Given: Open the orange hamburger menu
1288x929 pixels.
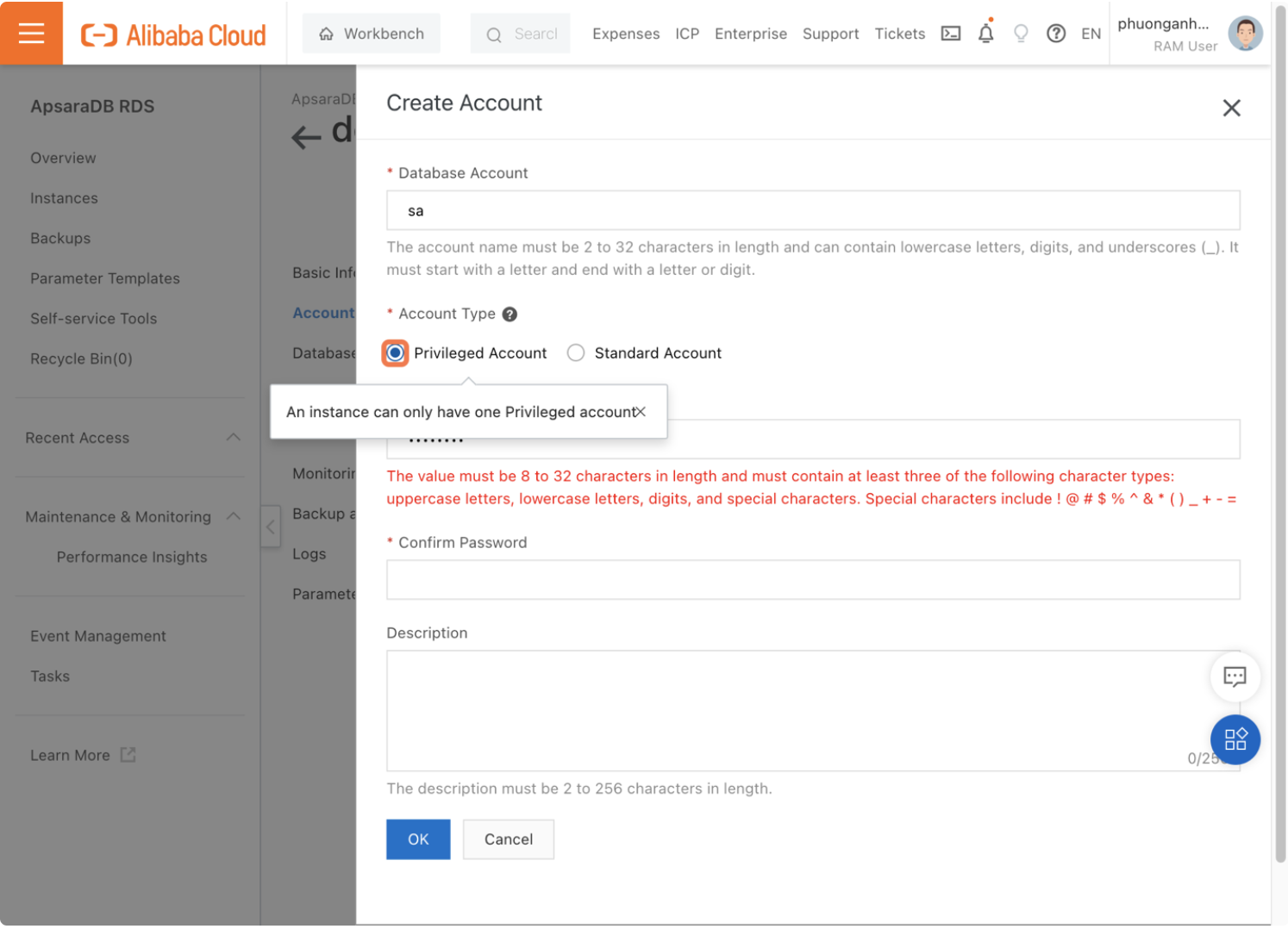Looking at the screenshot, I should (32, 33).
